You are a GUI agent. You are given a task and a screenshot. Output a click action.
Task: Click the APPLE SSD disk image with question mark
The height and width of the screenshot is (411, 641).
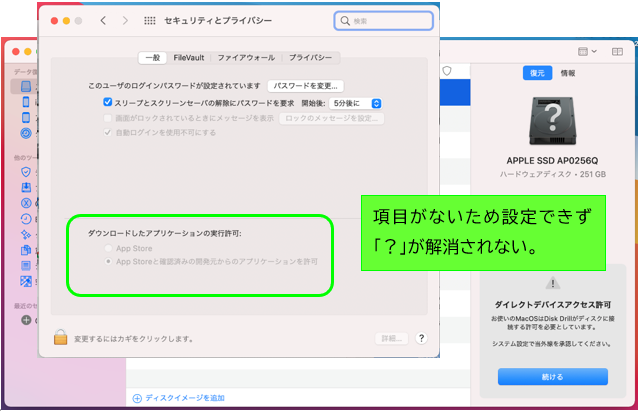point(553,121)
